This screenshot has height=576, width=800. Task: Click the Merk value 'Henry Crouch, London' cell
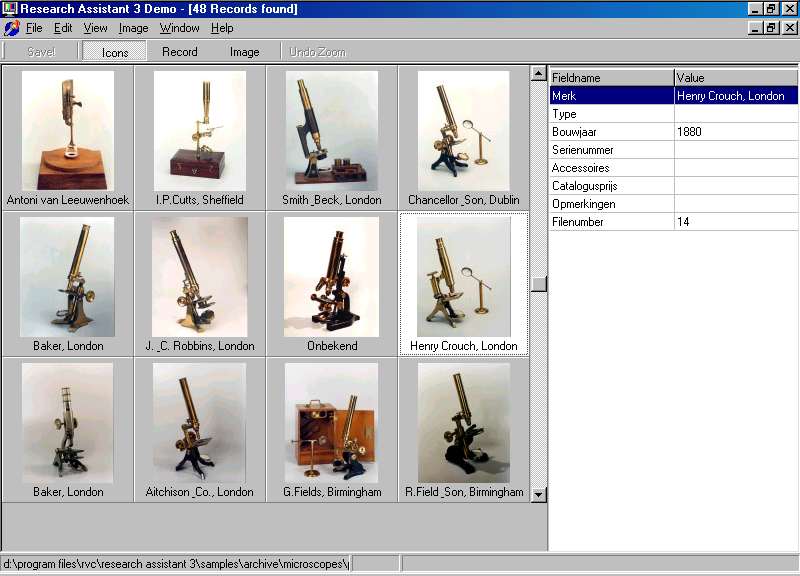point(736,96)
